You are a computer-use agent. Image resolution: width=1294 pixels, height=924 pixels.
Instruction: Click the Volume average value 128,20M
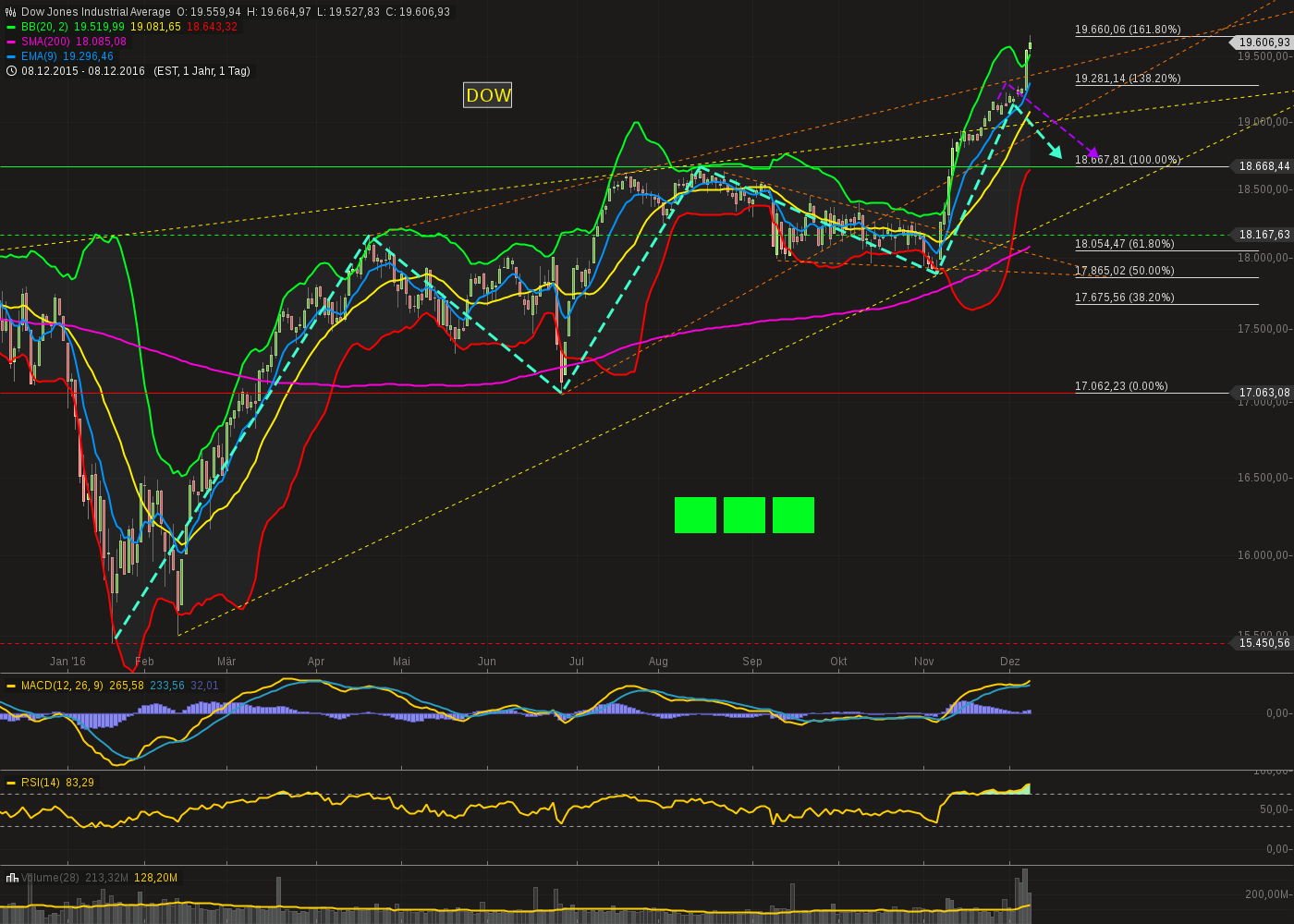pos(156,878)
